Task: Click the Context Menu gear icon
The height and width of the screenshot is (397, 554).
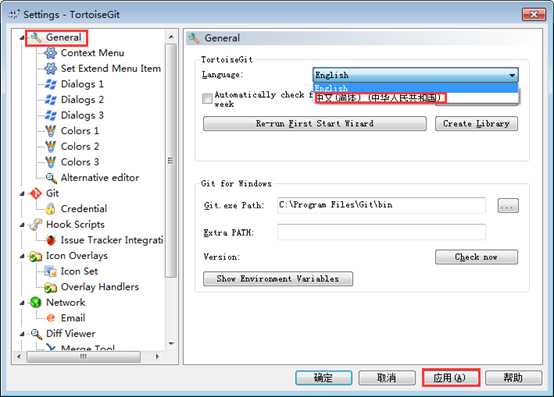Action: (x=51, y=53)
